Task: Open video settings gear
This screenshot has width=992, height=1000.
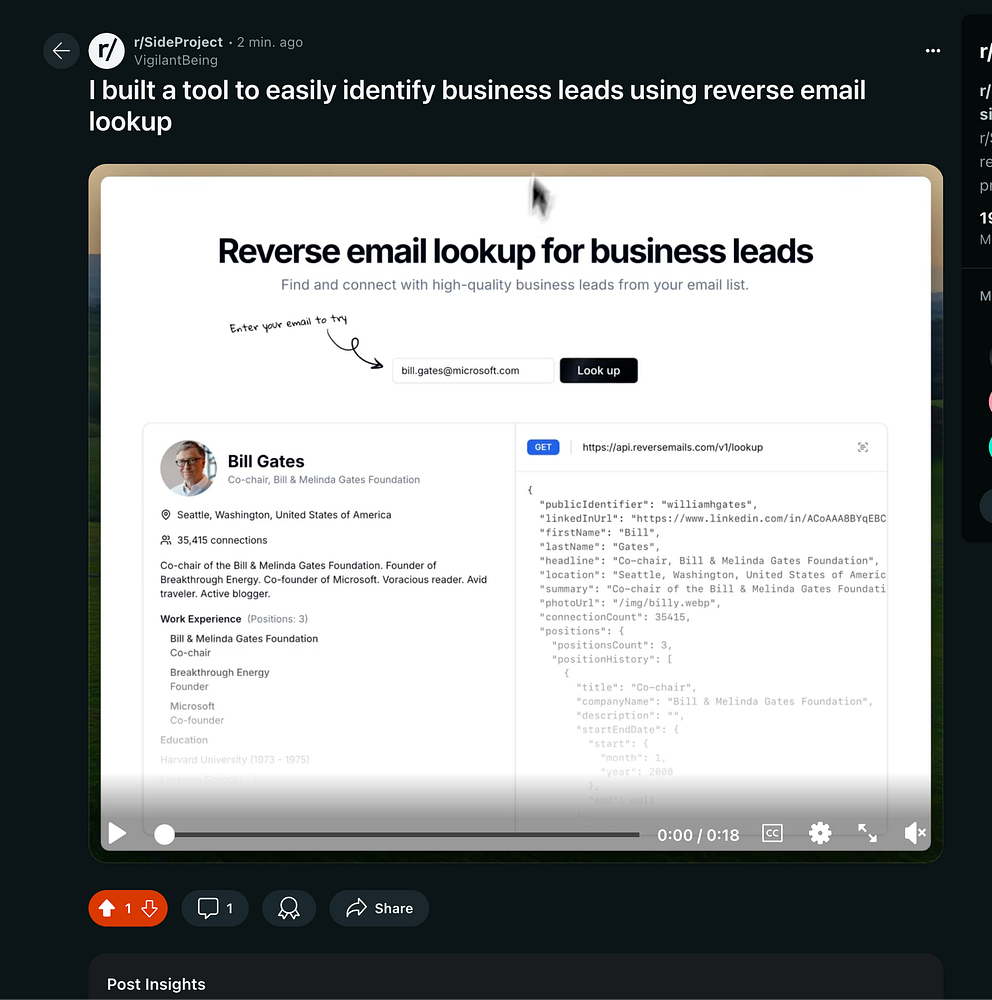Action: pos(820,833)
